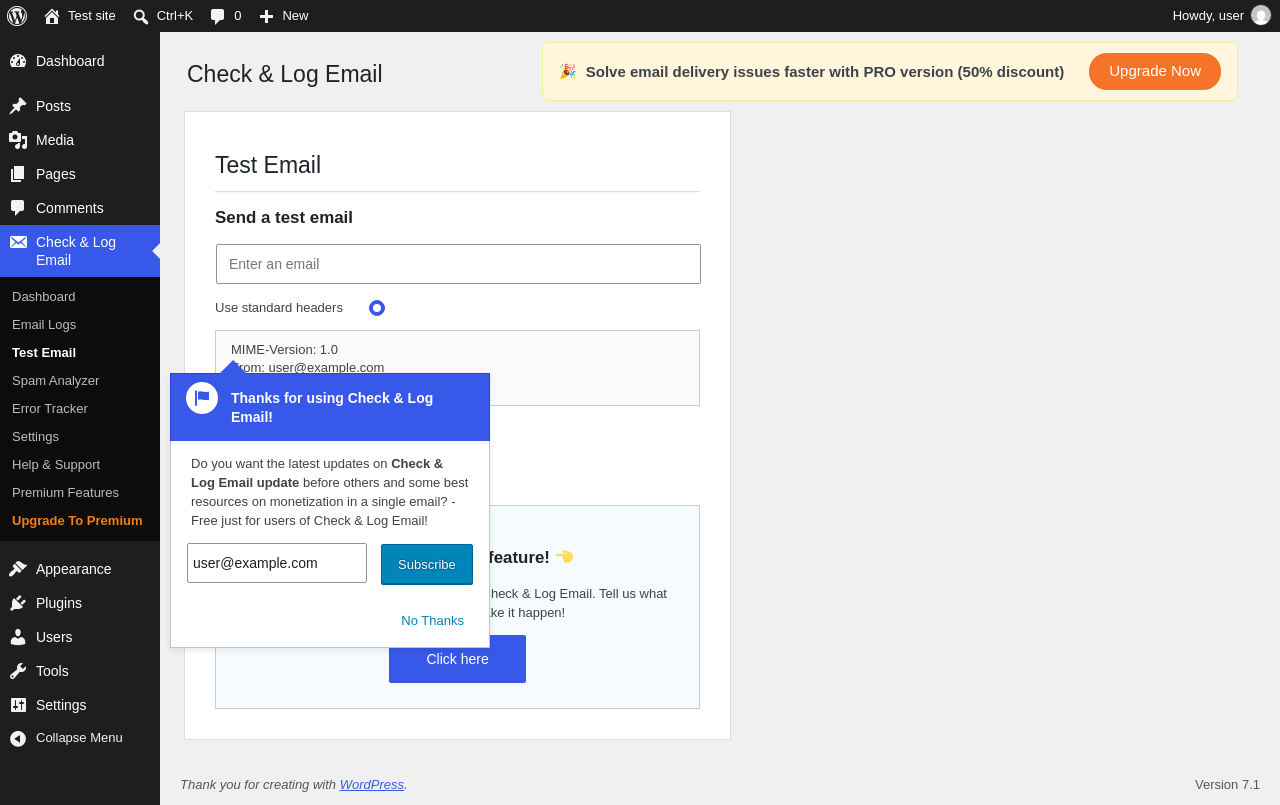Viewport: 1280px width, 805px height.
Task: Open the WordPress logo menu
Action: click(17, 16)
